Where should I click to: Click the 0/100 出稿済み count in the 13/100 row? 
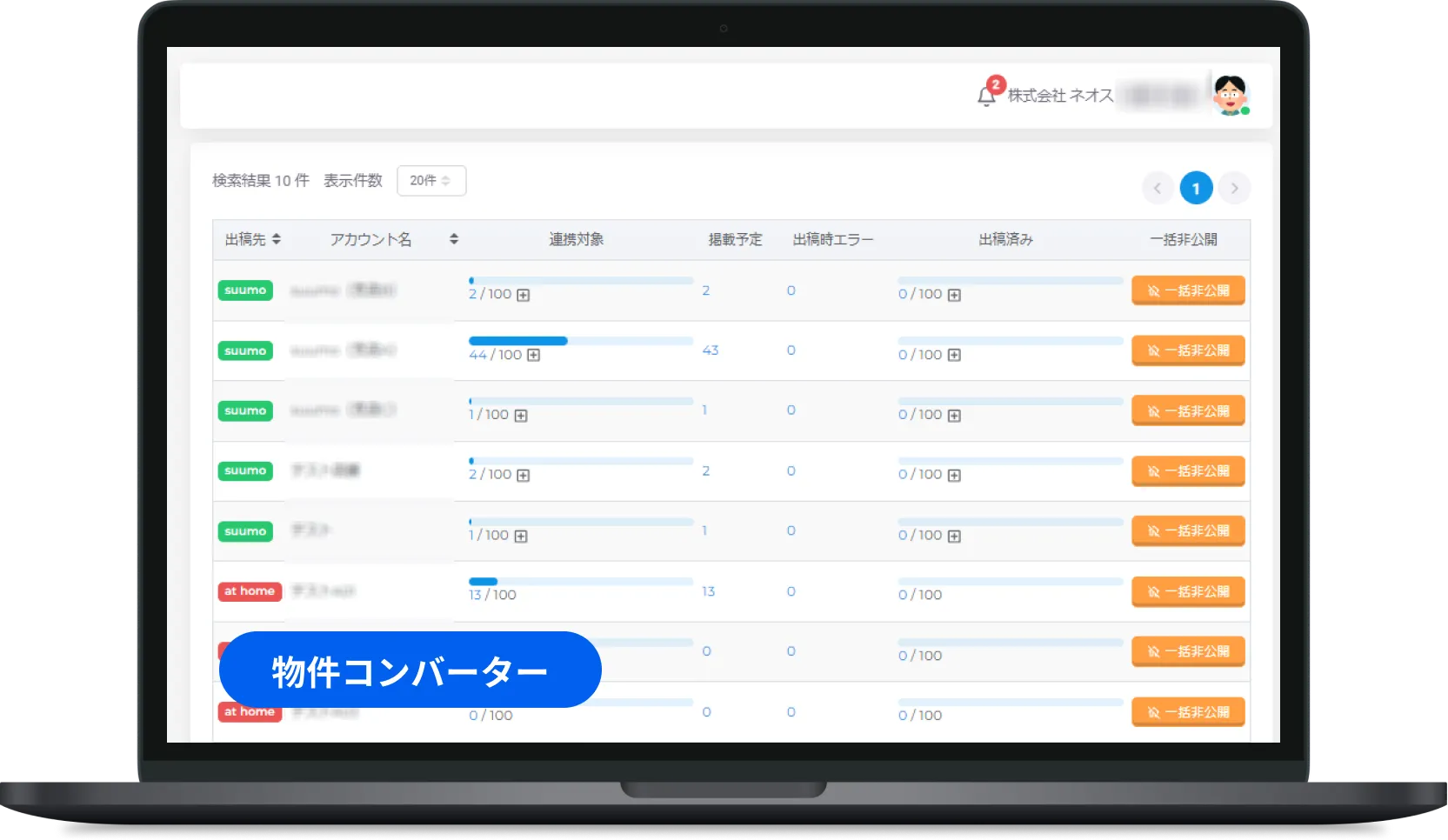coord(920,595)
